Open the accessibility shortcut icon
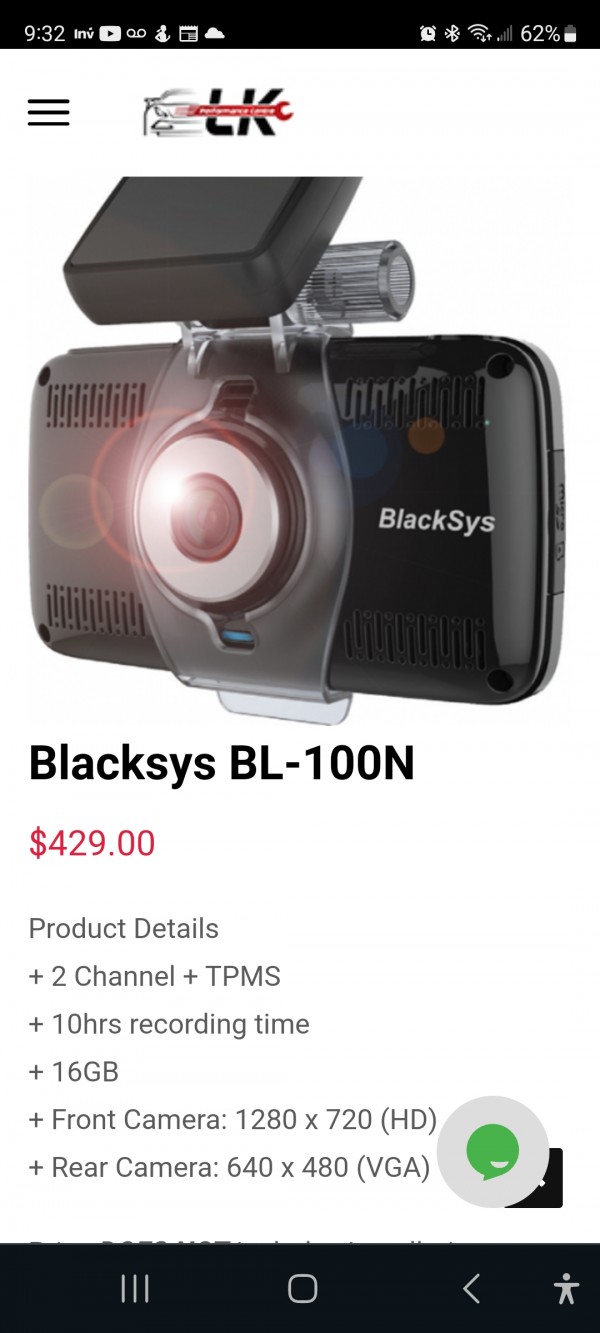This screenshot has height=1333, width=600. click(x=566, y=1289)
